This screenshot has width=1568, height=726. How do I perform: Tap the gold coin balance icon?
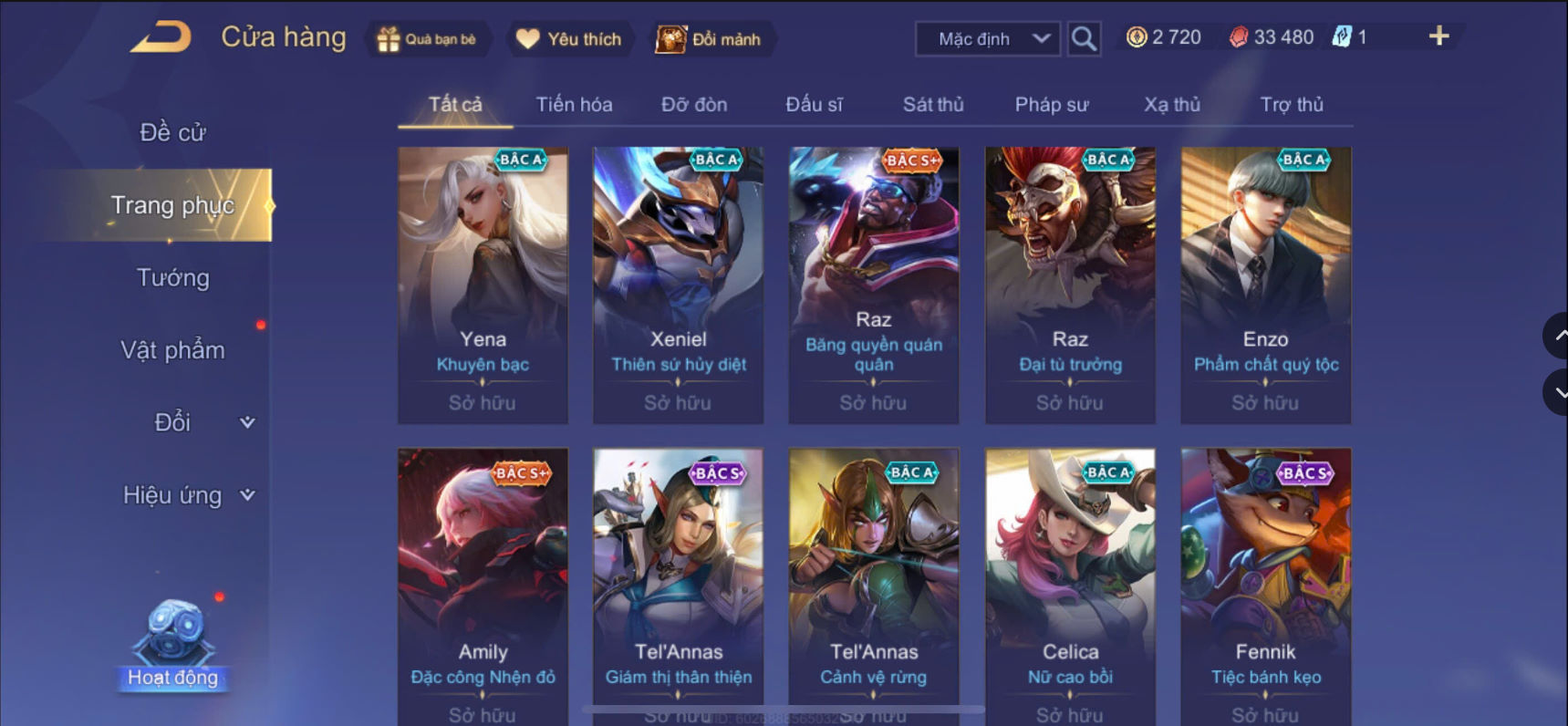click(1137, 37)
